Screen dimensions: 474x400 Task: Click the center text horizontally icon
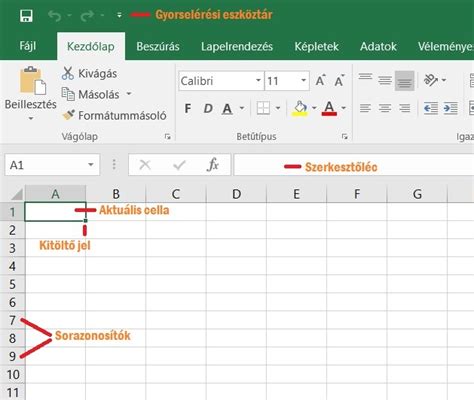tap(385, 108)
